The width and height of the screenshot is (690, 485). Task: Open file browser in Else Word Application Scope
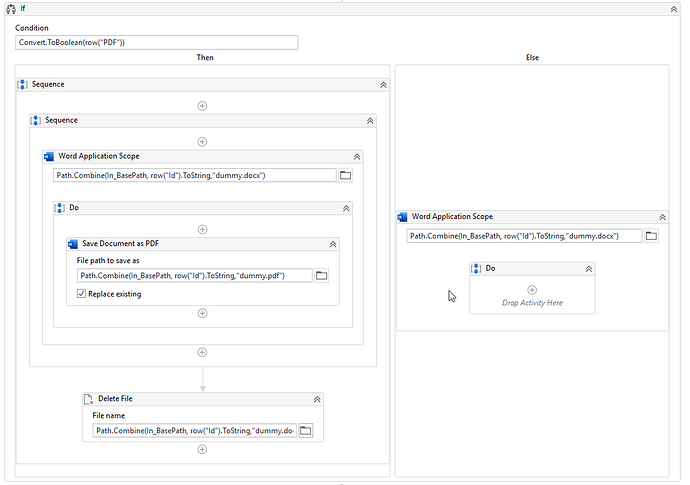pyautogui.click(x=651, y=236)
